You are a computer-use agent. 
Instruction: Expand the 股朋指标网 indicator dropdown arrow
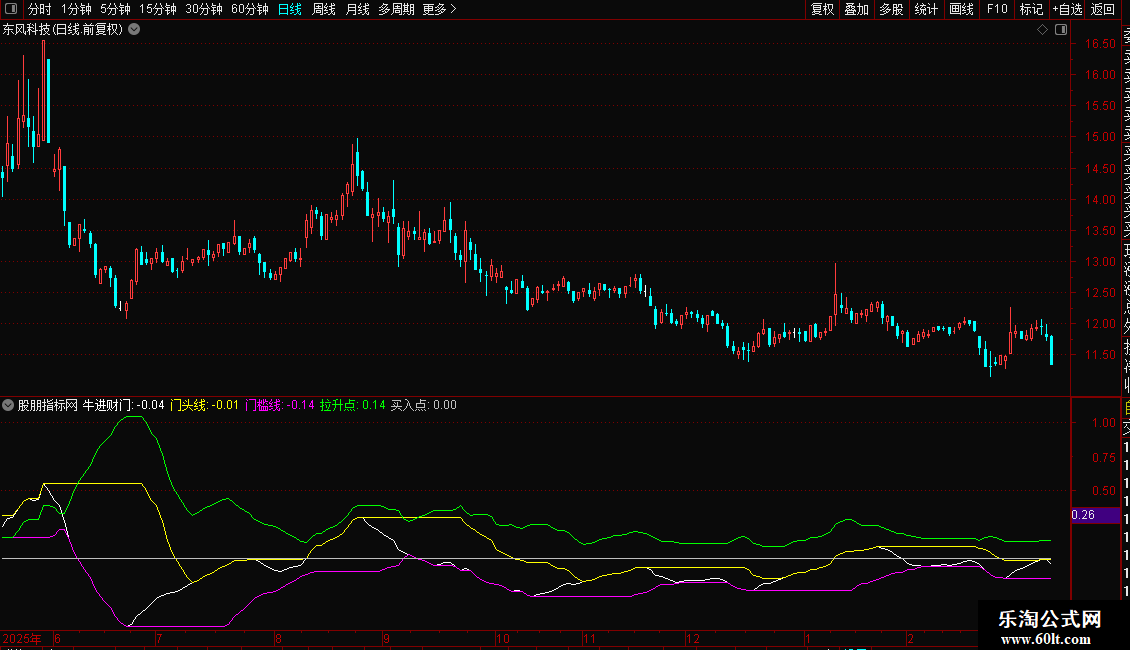pyautogui.click(x=9, y=405)
